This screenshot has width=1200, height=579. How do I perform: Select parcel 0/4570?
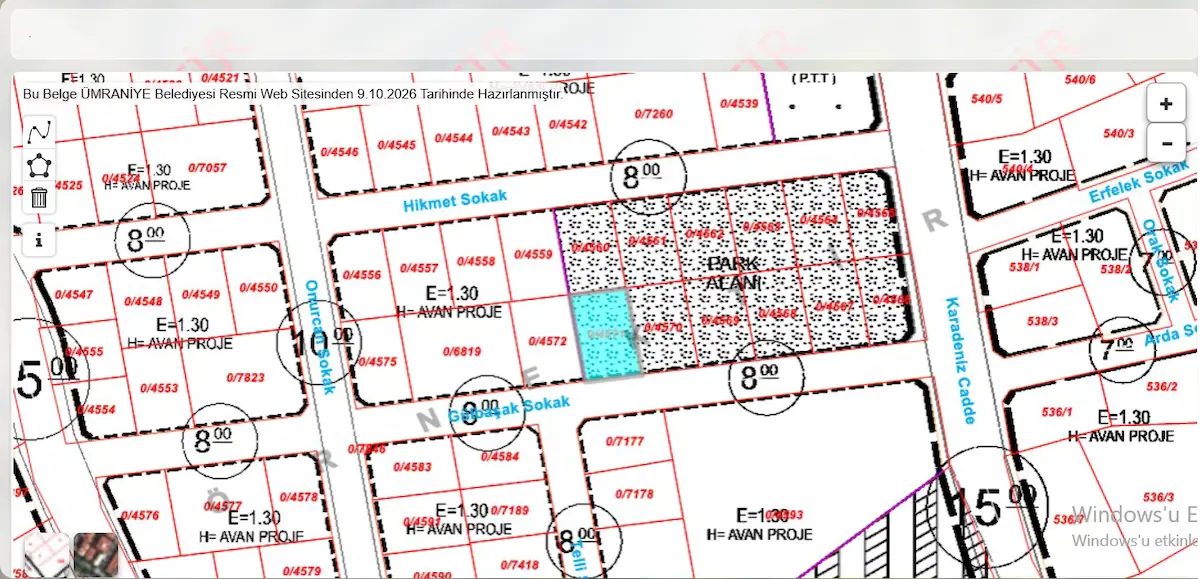click(662, 327)
